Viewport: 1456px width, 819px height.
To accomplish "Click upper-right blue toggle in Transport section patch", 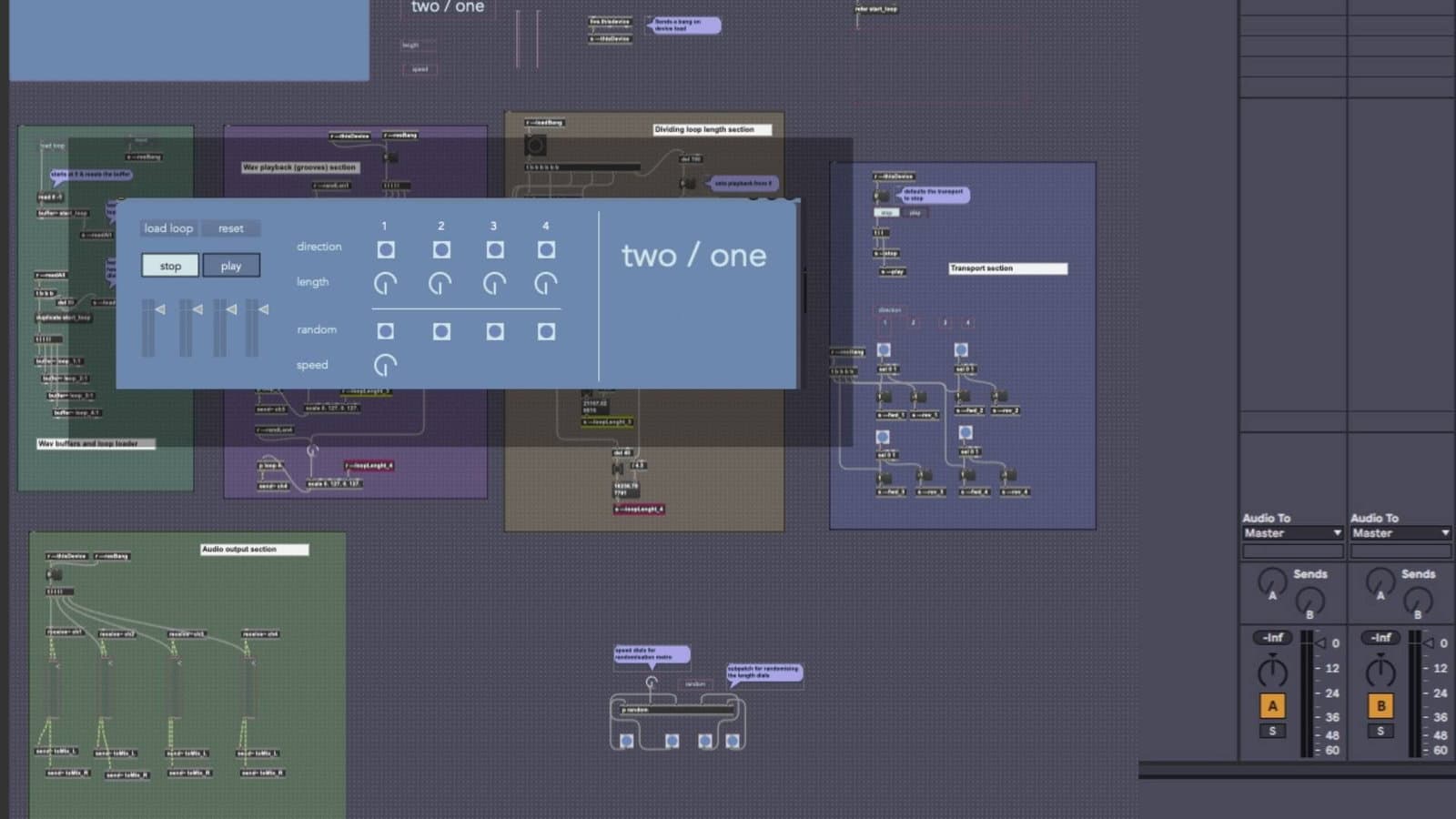I will [x=961, y=349].
